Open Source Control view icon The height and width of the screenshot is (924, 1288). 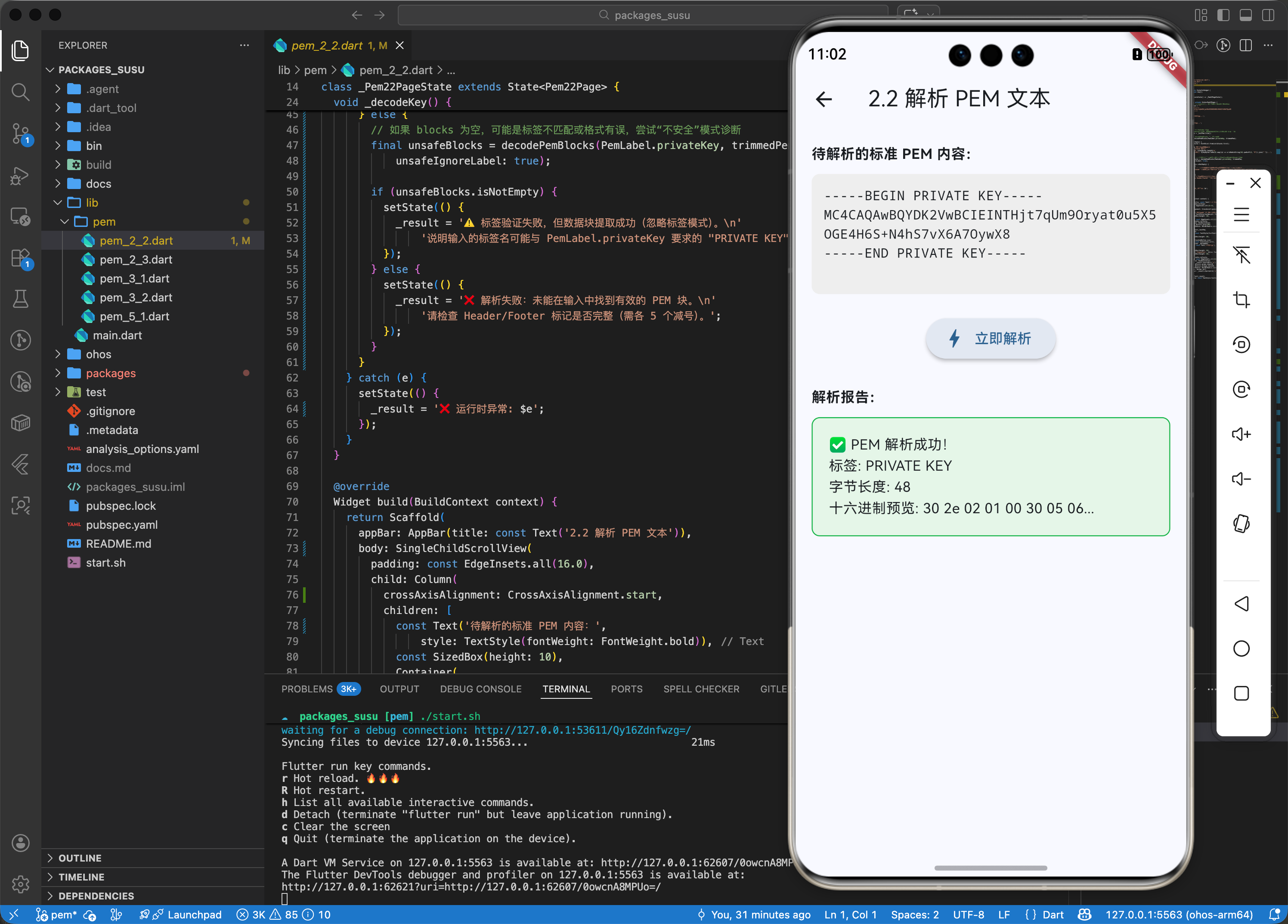tap(20, 134)
